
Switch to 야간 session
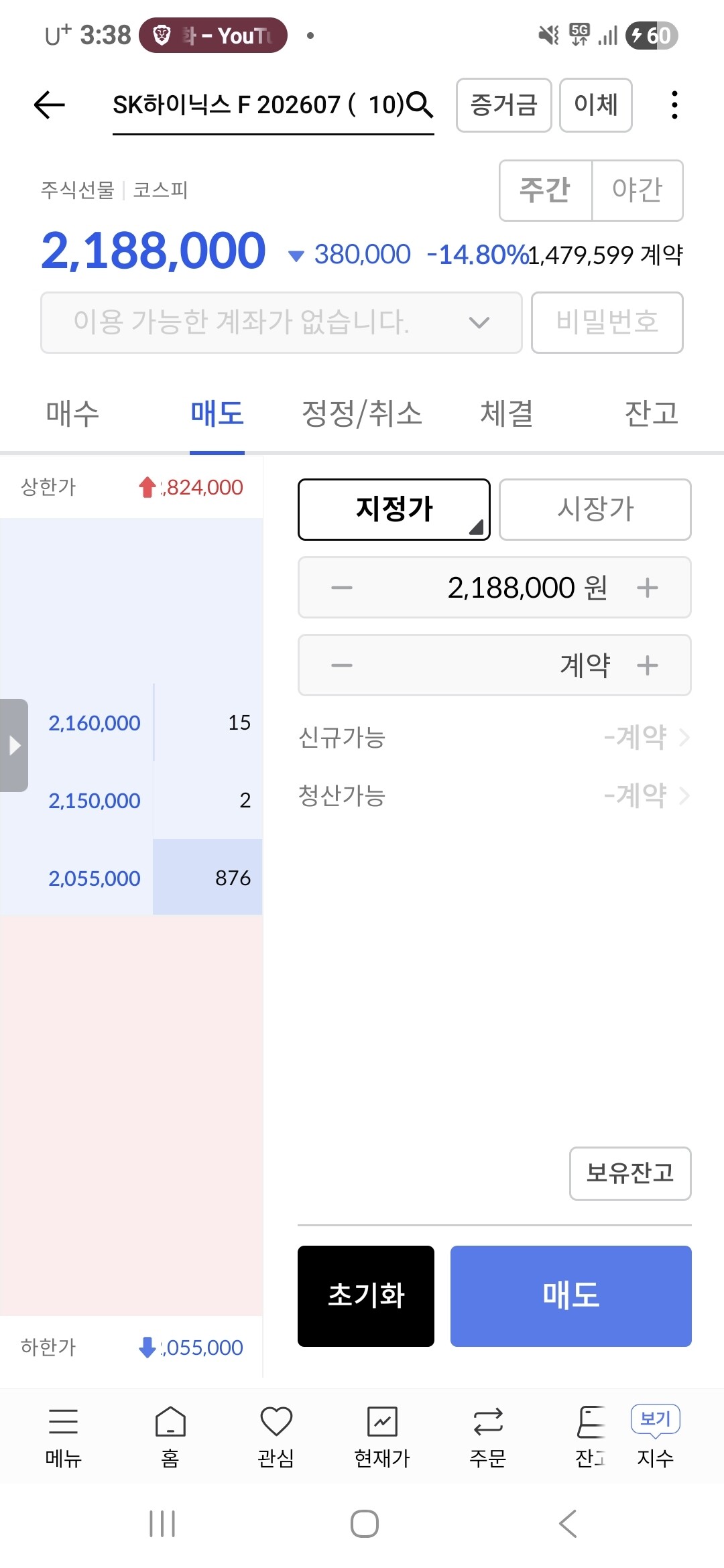638,190
